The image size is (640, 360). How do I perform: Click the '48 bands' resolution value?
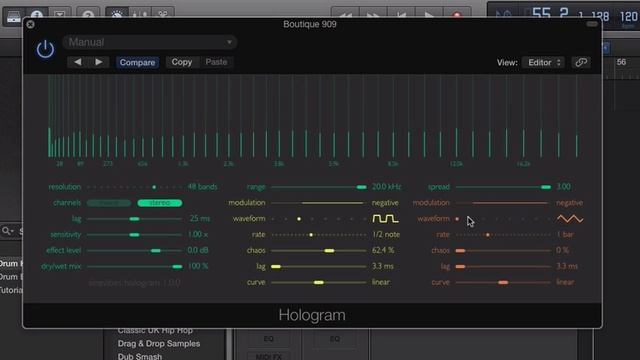coord(202,187)
